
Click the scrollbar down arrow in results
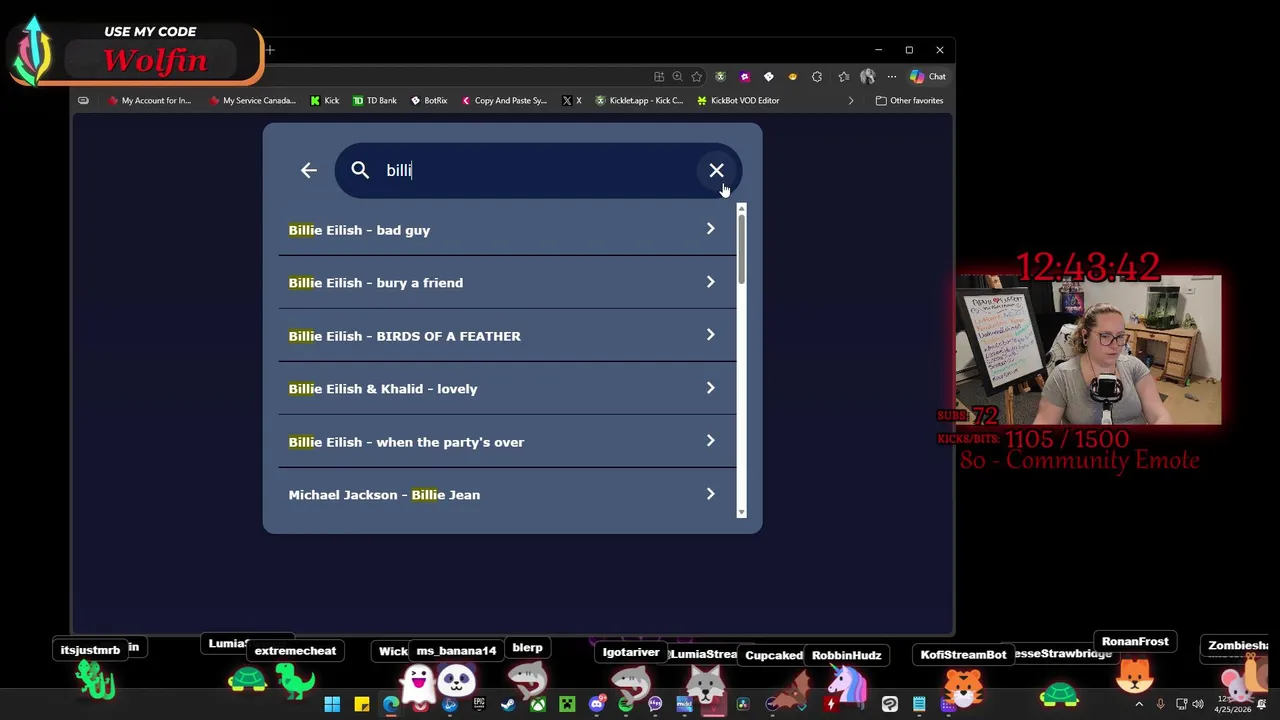tap(741, 512)
